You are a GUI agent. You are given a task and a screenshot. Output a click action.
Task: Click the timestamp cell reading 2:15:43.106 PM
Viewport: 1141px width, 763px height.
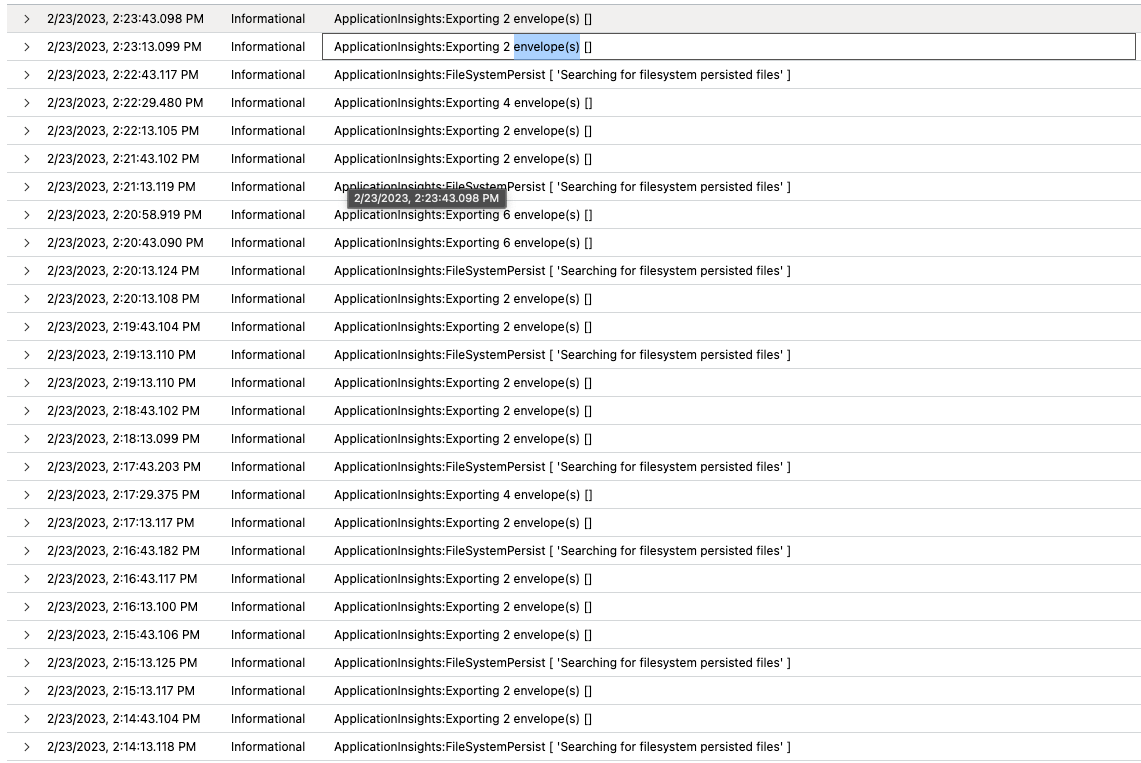(123, 635)
